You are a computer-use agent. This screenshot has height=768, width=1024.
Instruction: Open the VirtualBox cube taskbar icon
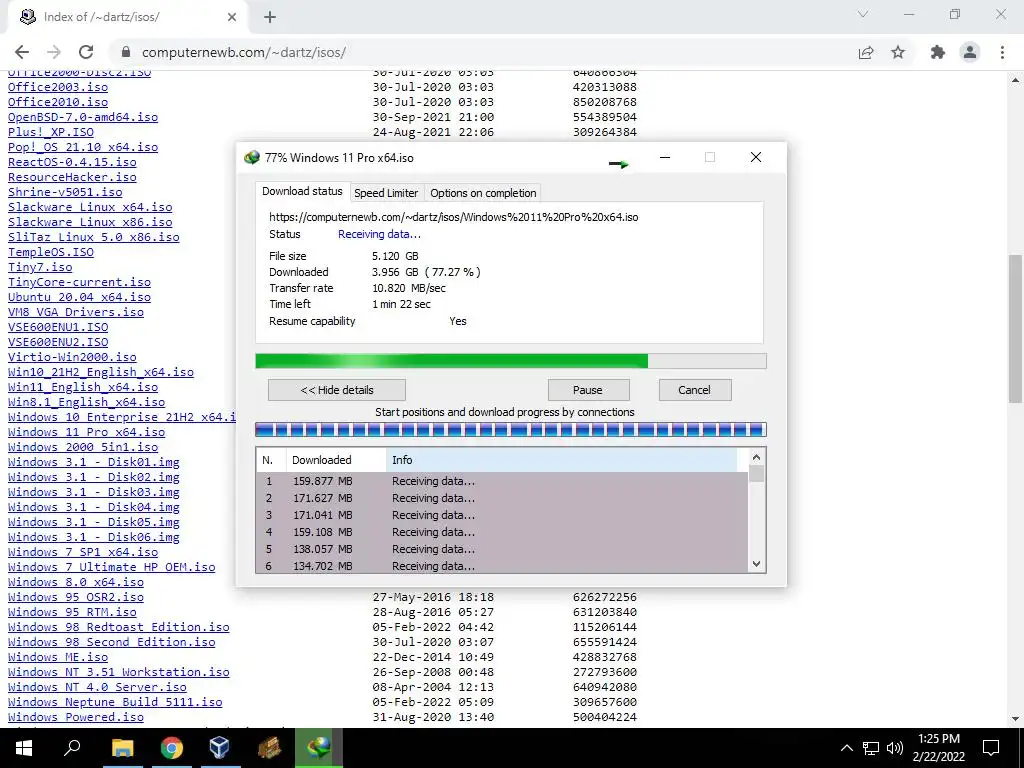tap(219, 748)
